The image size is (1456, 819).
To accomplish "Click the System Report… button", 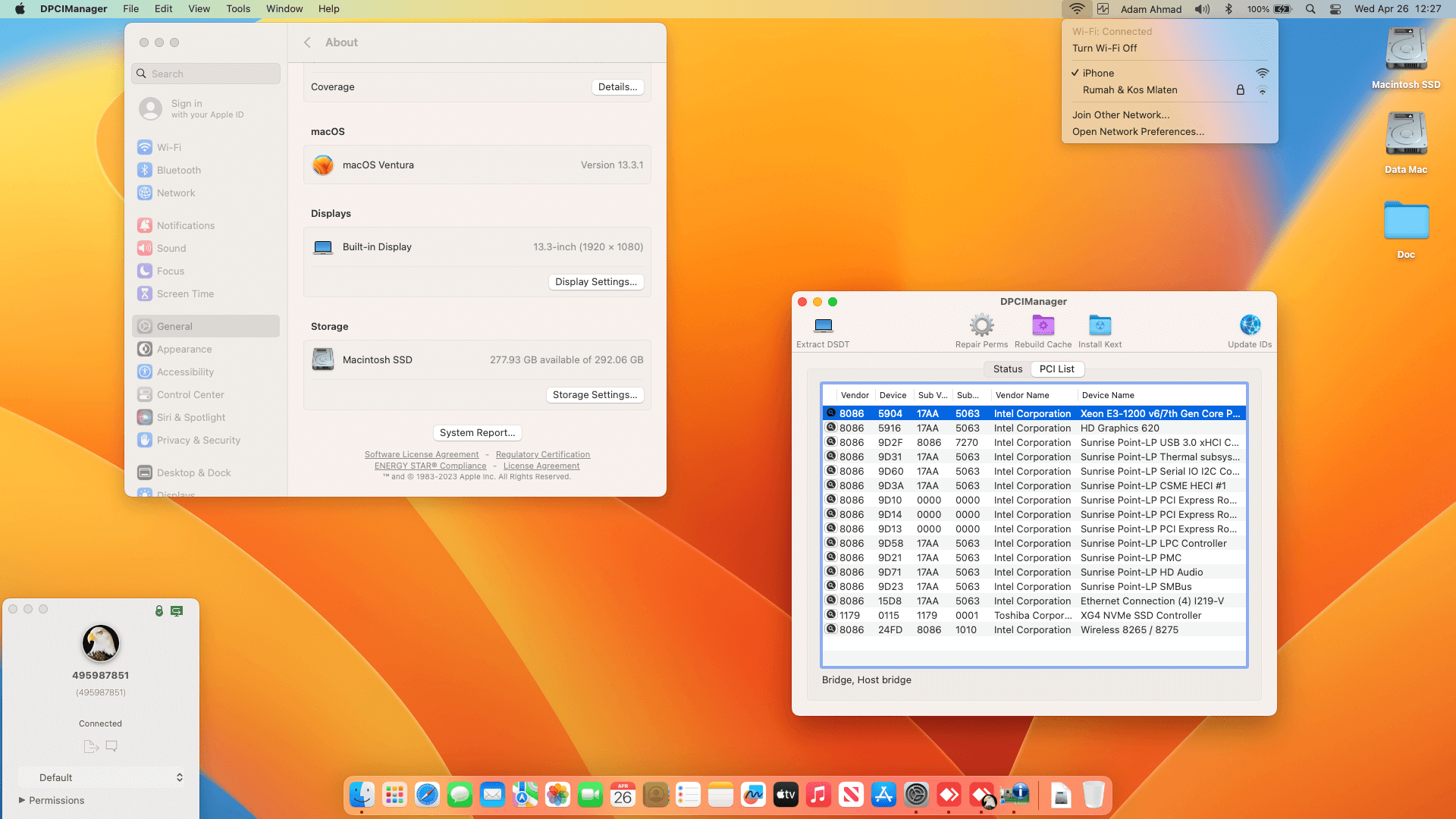I will tap(477, 433).
